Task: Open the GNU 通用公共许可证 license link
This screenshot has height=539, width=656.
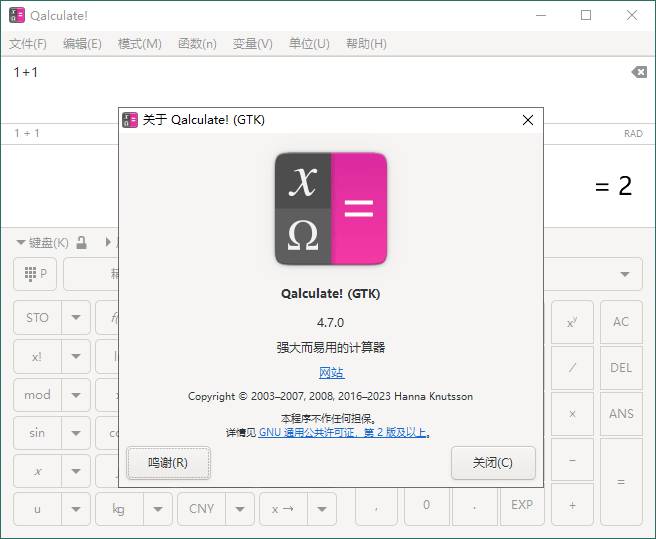Action: click(342, 432)
